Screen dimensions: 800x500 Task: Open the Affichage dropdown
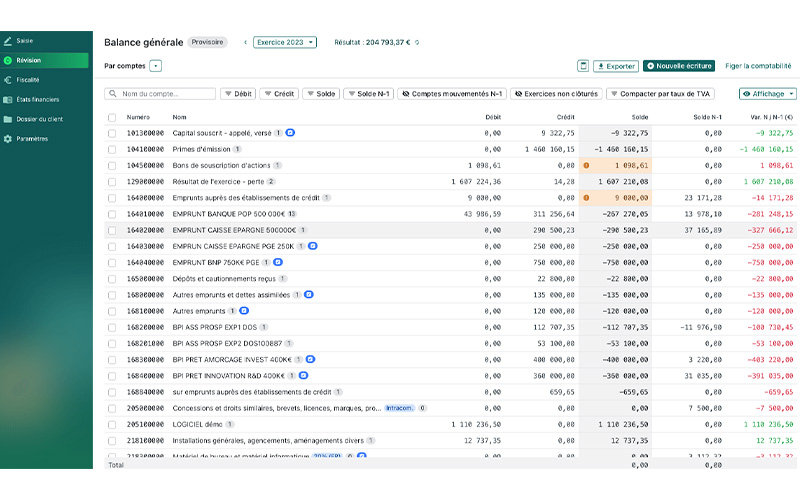(768, 94)
